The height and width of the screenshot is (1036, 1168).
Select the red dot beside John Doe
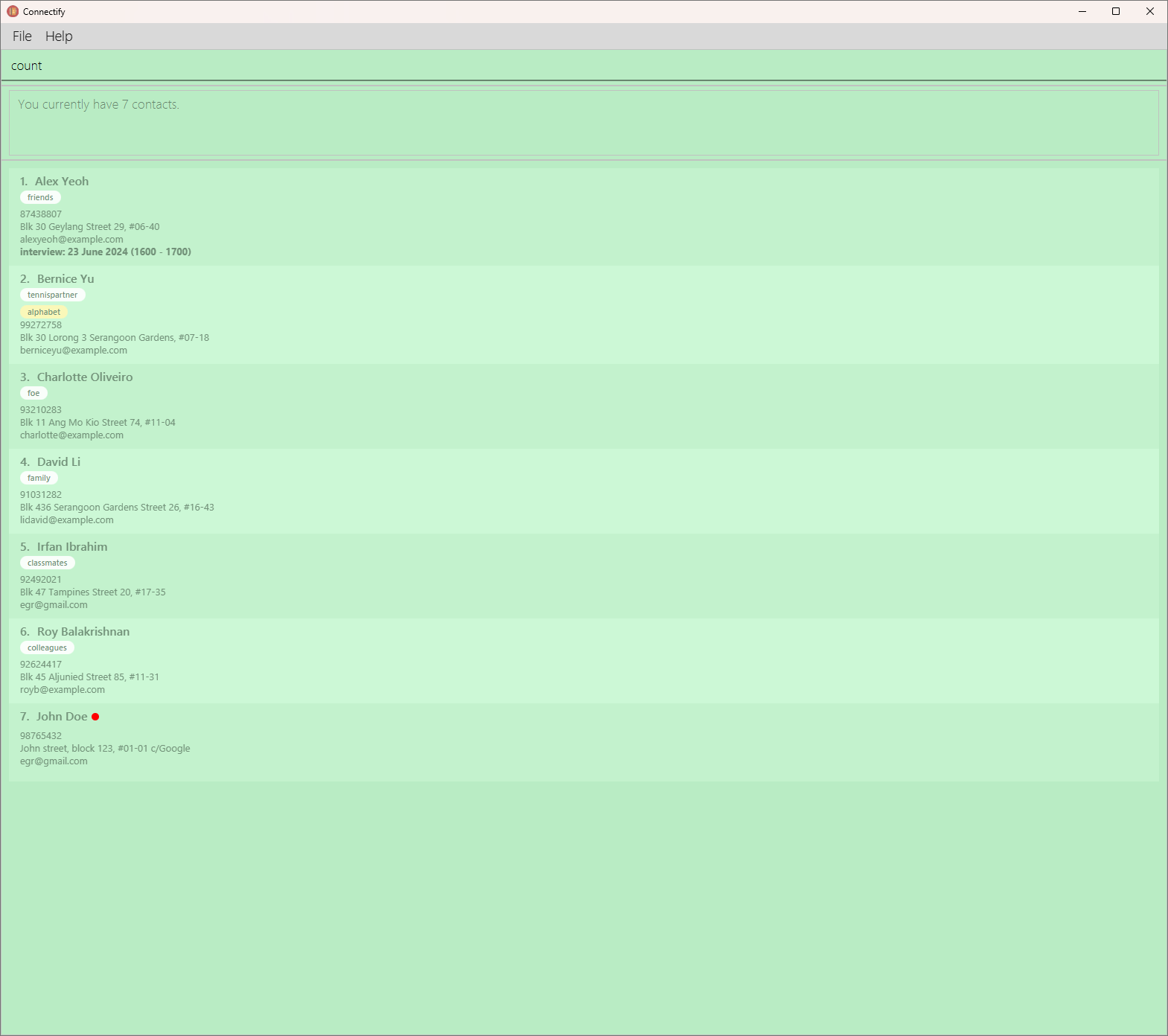pyautogui.click(x=95, y=717)
